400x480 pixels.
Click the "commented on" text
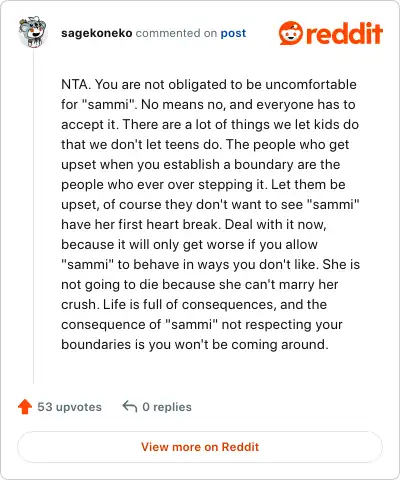pyautogui.click(x=176, y=33)
